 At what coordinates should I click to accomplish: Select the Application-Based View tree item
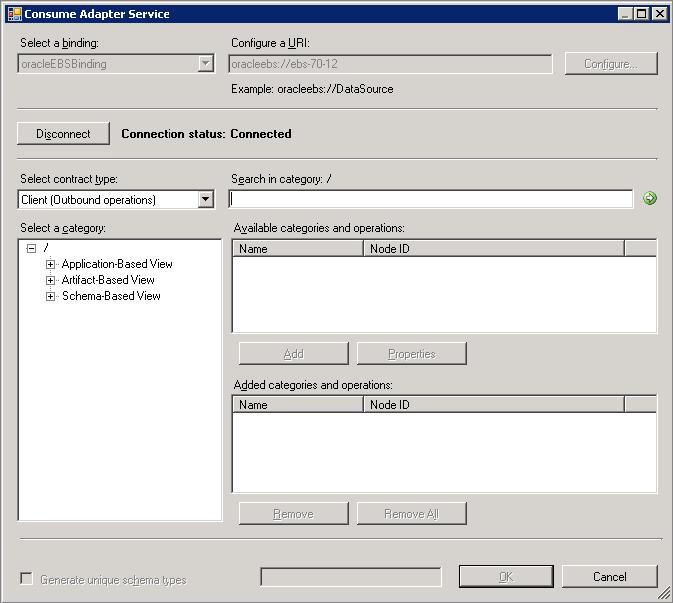coord(117,264)
